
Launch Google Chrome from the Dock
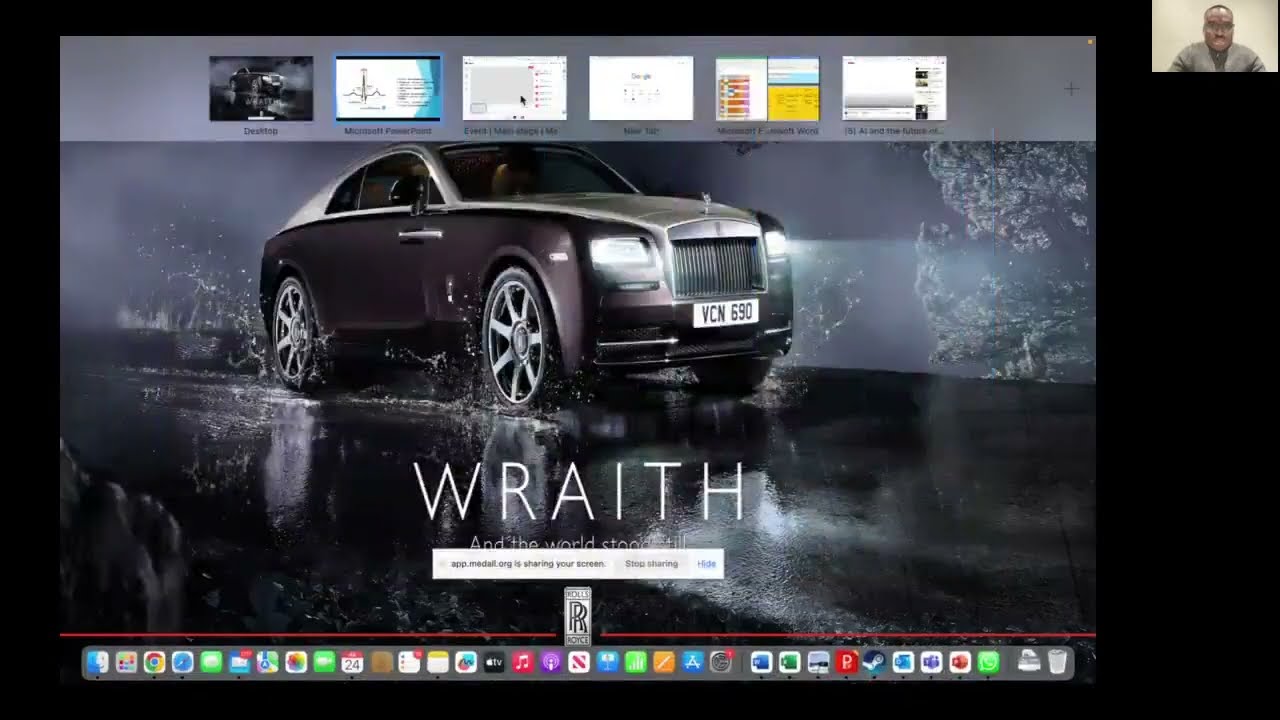point(154,662)
